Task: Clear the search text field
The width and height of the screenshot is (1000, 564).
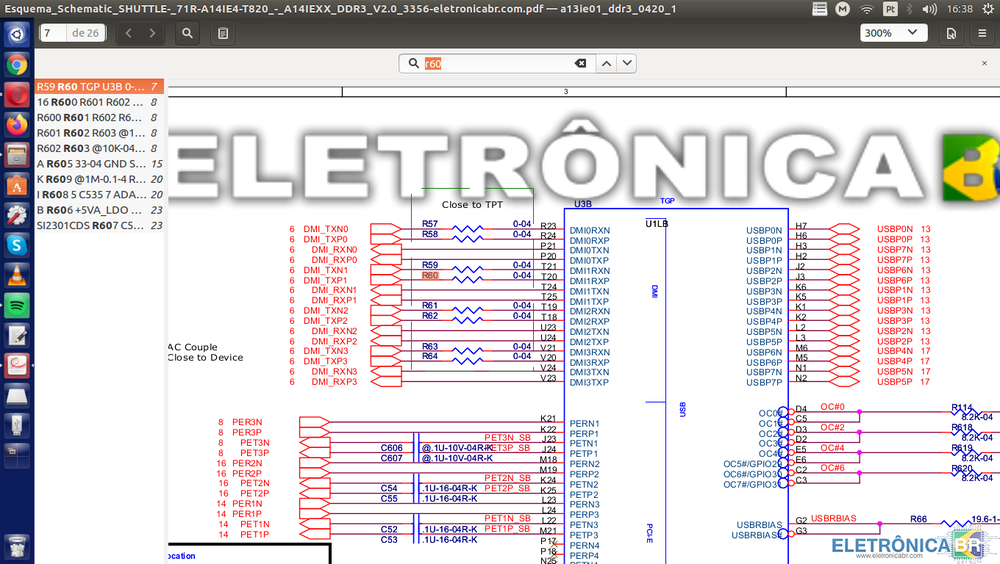Action: click(580, 63)
